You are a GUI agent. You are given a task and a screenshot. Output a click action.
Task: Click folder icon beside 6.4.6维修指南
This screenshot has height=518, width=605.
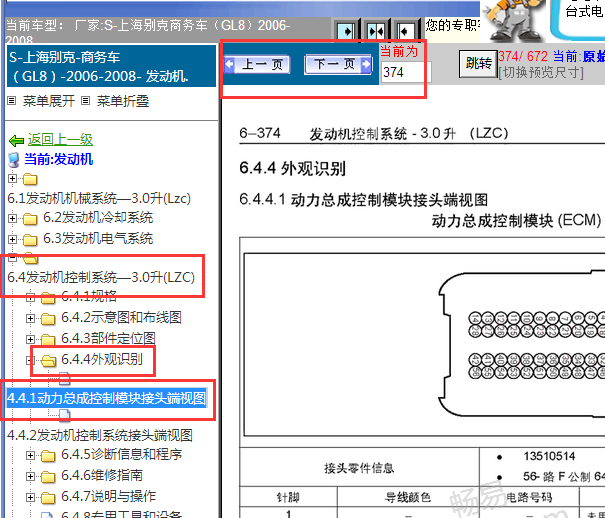click(x=48, y=476)
